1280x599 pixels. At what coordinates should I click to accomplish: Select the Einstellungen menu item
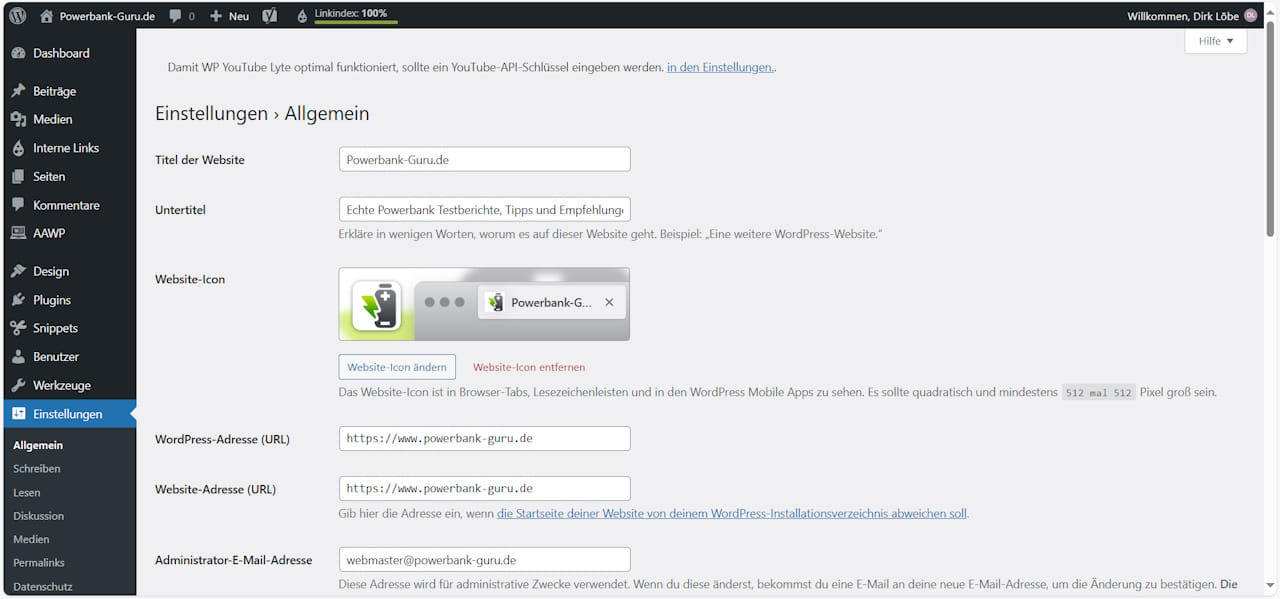tap(68, 414)
